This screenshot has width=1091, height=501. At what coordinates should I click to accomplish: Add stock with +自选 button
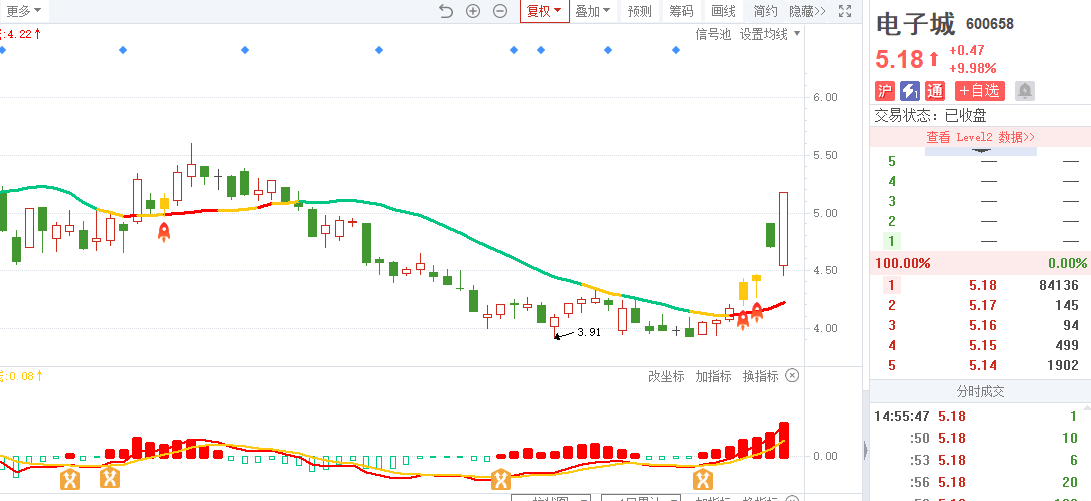(980, 90)
